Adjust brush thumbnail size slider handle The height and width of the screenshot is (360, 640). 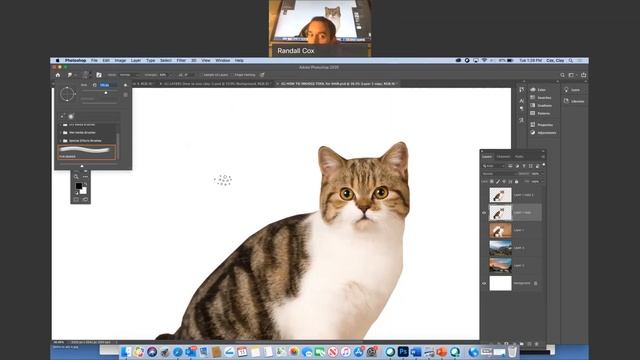[82, 166]
